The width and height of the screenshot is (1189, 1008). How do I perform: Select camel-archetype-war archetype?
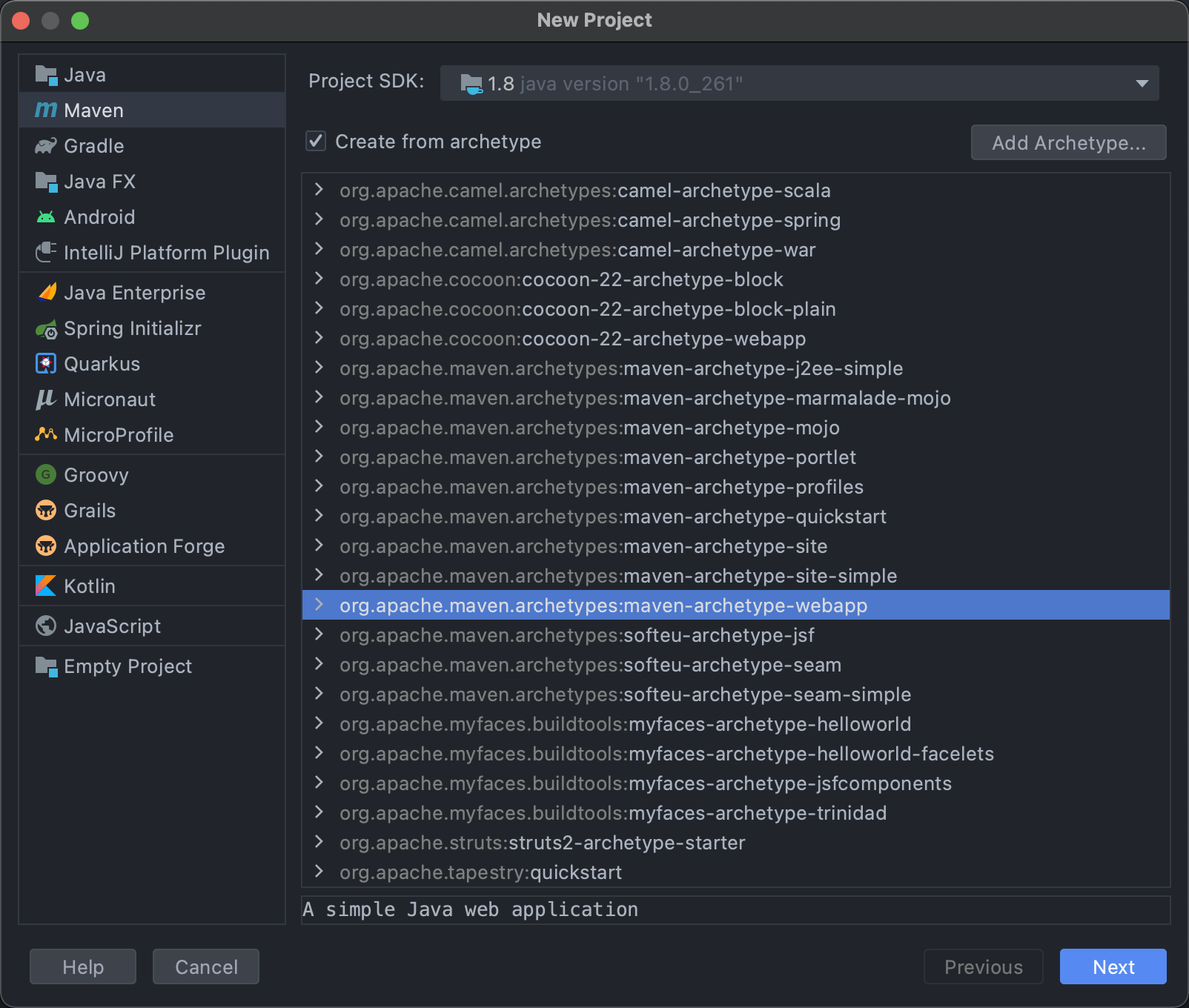(x=736, y=250)
